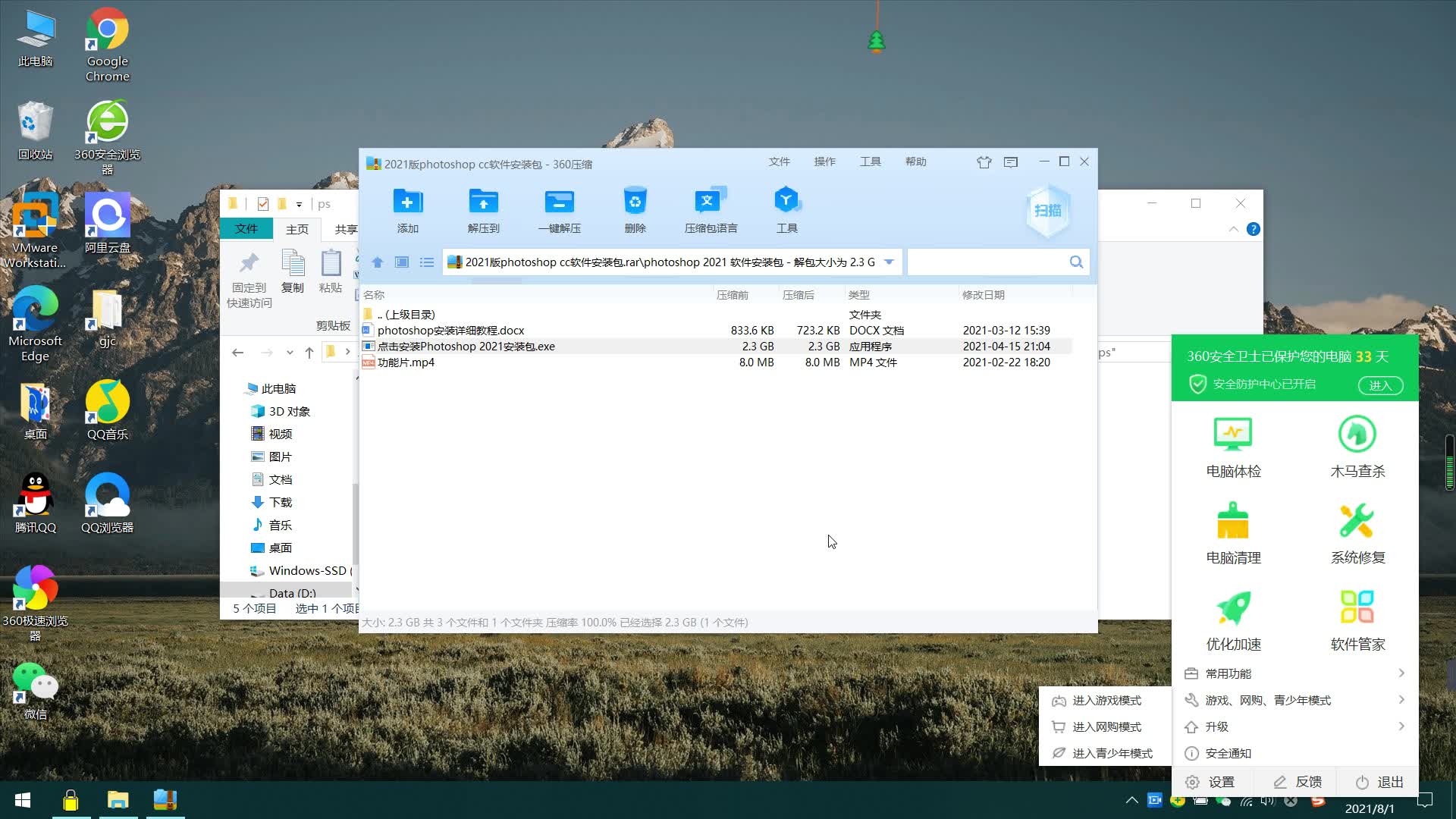Click the 进入 button in 360 panel
This screenshot has width=1456, height=819.
click(x=1379, y=385)
